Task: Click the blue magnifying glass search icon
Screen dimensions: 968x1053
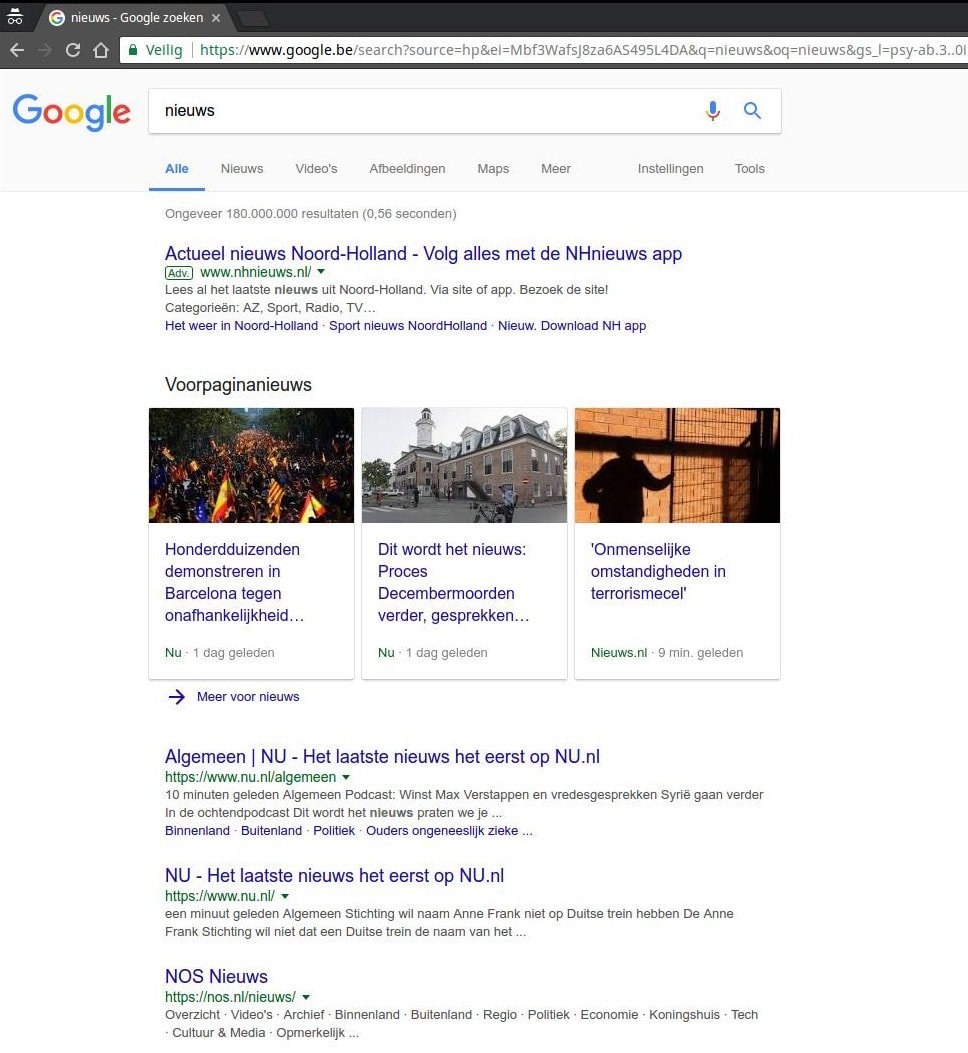Action: click(752, 111)
